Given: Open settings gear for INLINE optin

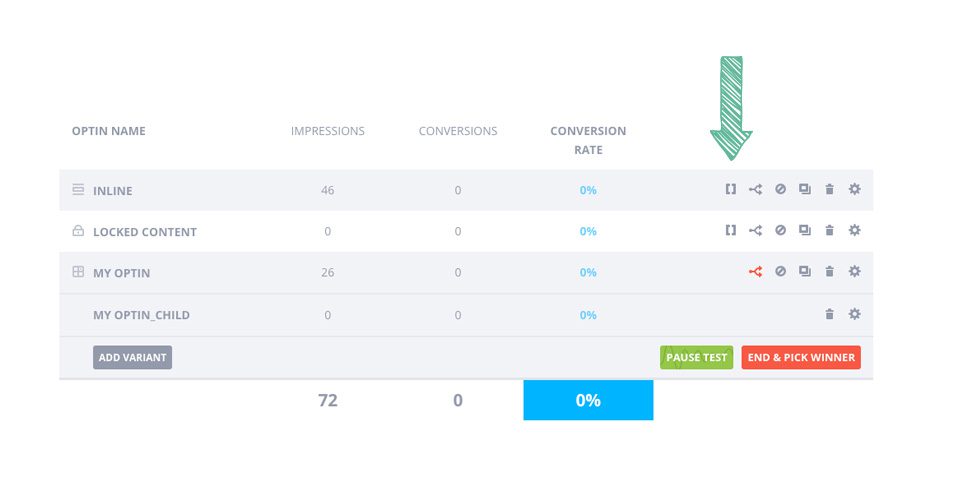Looking at the screenshot, I should click(x=854, y=190).
